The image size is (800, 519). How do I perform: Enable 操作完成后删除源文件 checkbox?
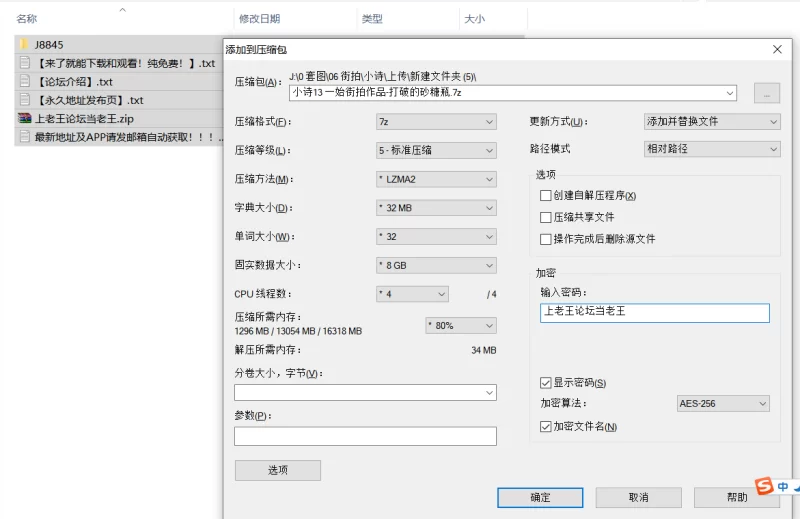545,239
